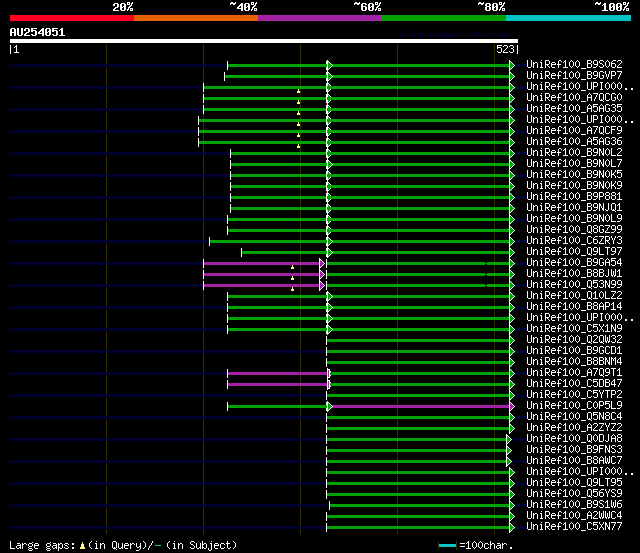
Task: Click the 523 query end position label
Action: pos(505,49)
